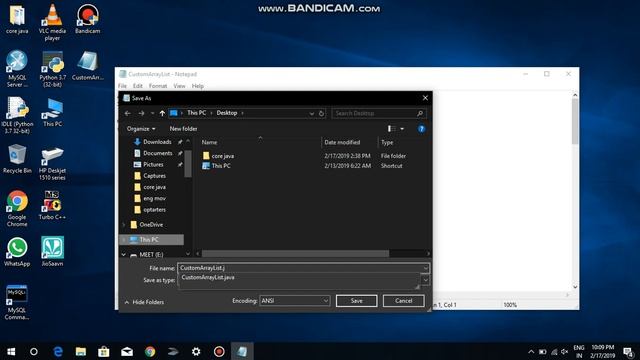Open the WhatsApp desktop shortcut
The height and width of the screenshot is (360, 640).
coord(17,251)
